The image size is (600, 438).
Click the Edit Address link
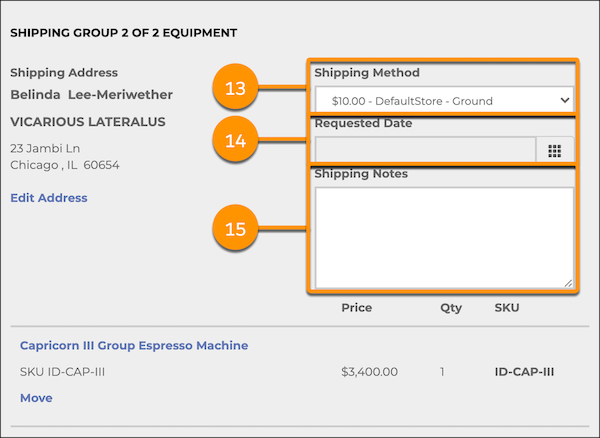[48, 198]
